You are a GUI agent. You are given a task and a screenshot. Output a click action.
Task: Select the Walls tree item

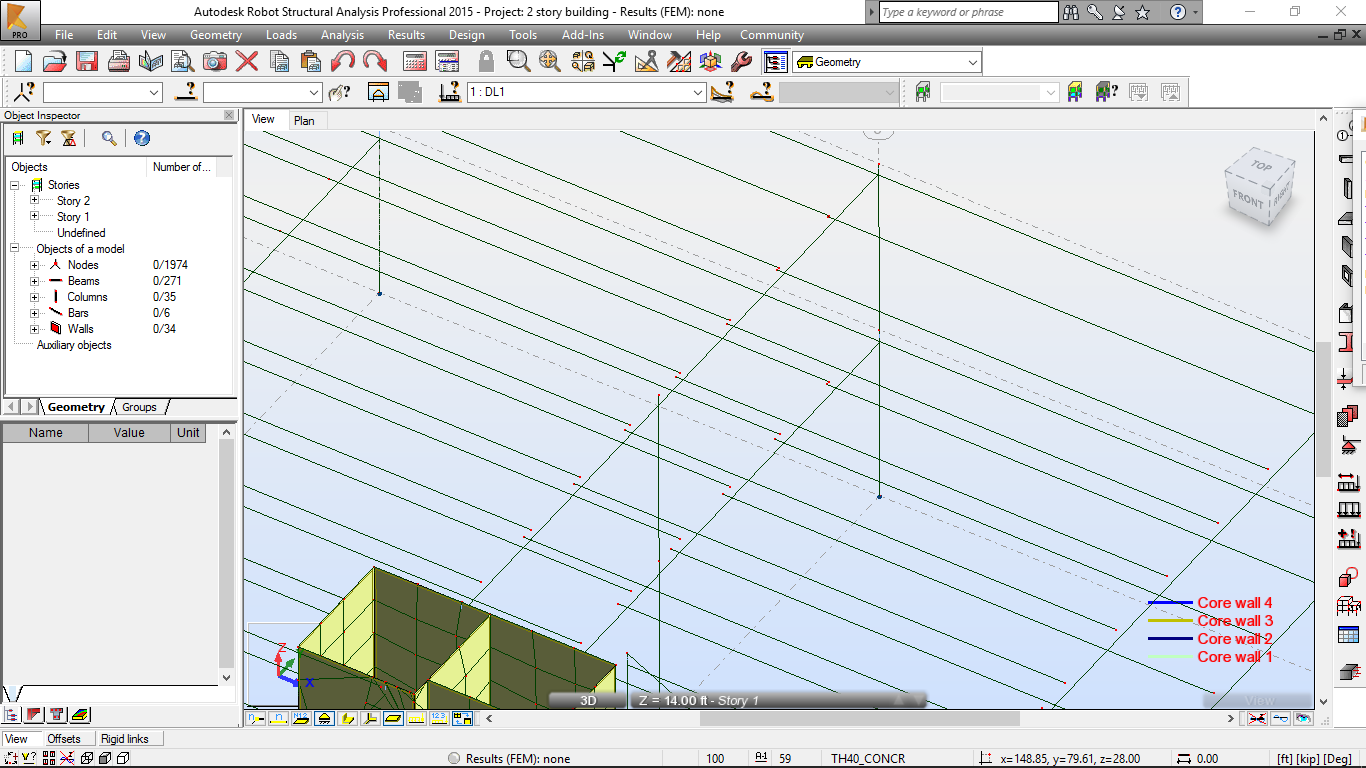(x=80, y=328)
